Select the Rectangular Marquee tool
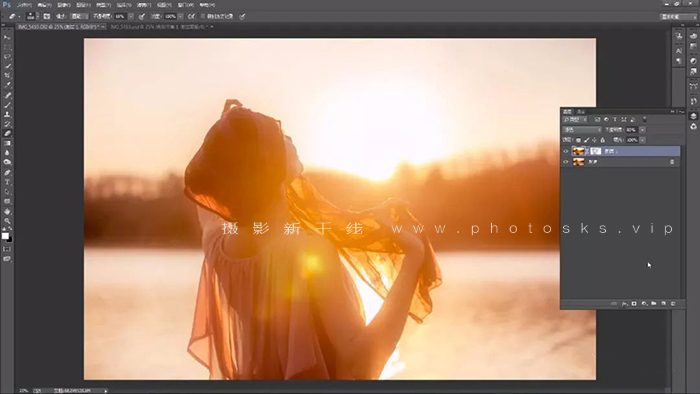Screen dimensions: 700x394 coord(7,47)
